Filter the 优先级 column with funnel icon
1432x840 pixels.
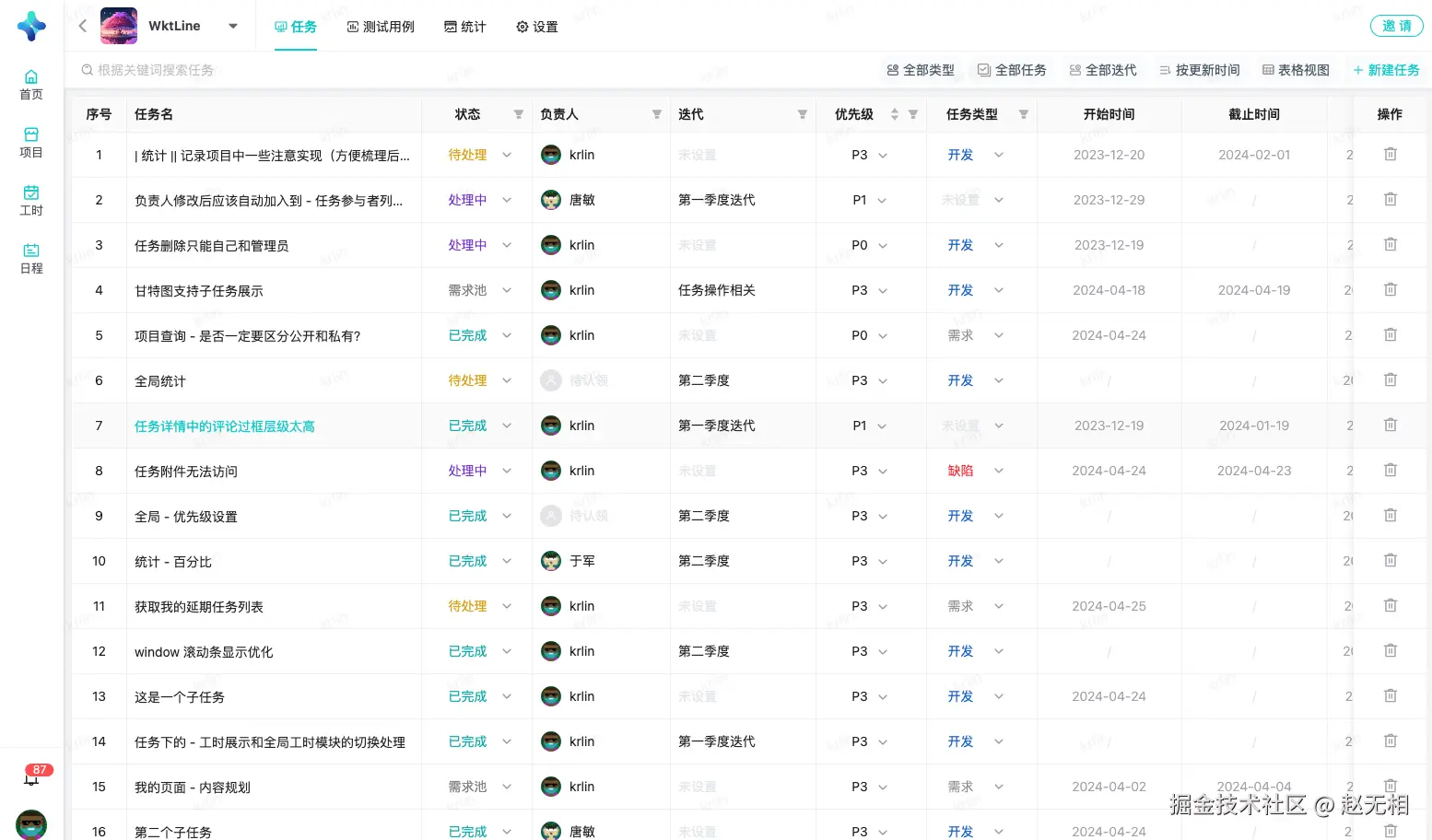click(913, 114)
